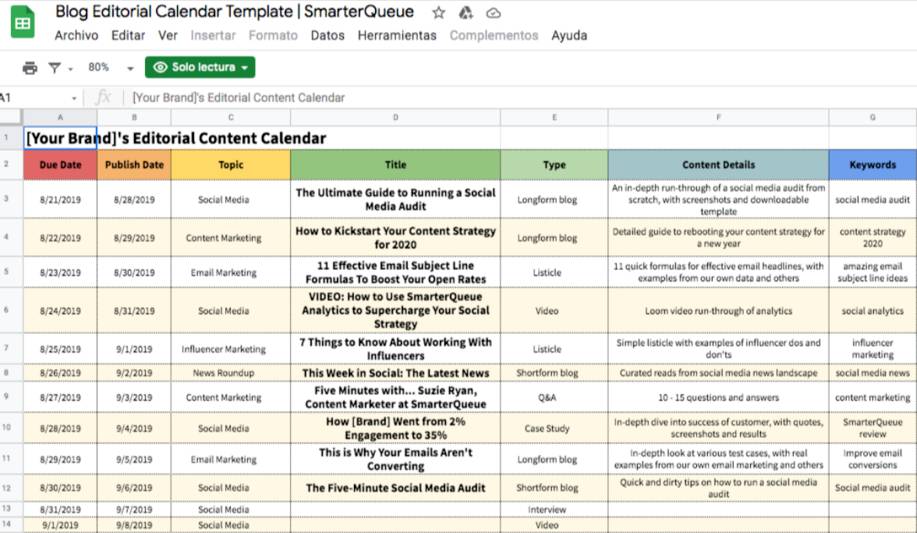Select column F header

click(718, 117)
